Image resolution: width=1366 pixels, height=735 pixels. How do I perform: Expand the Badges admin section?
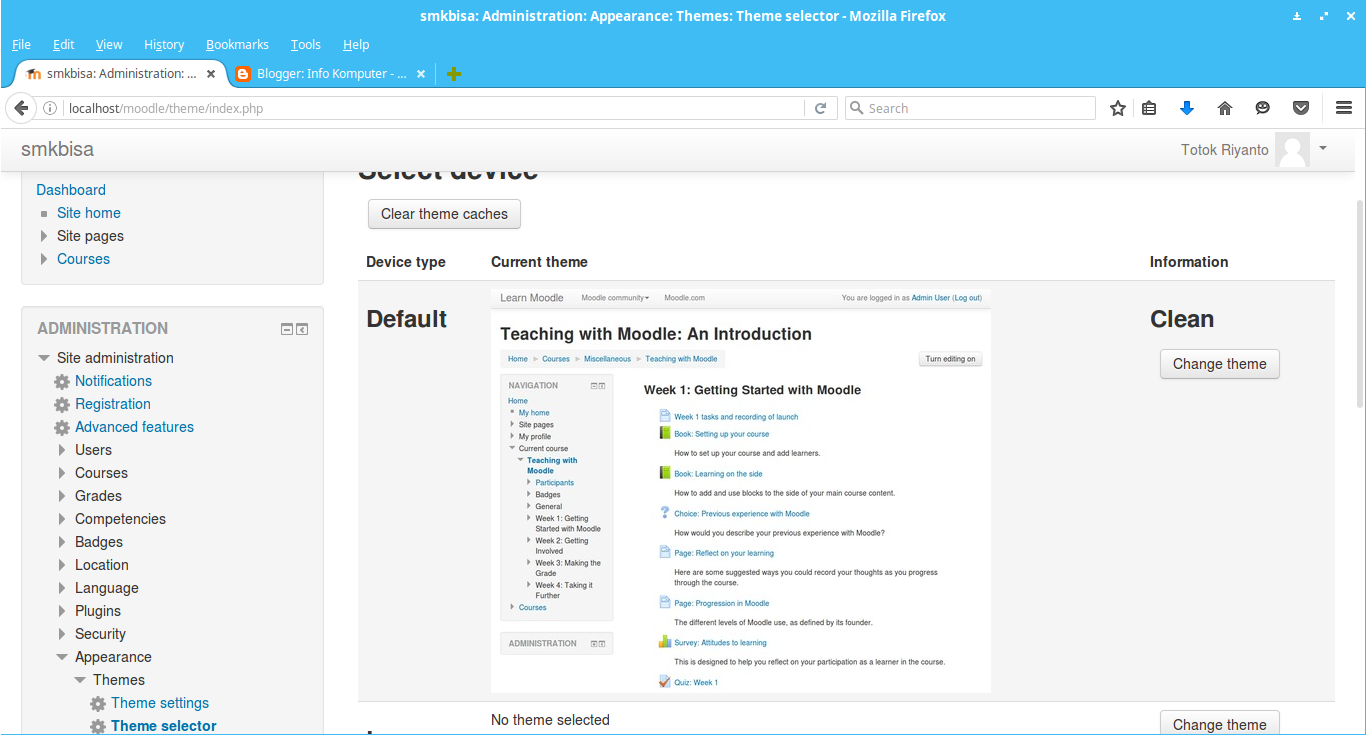62,542
